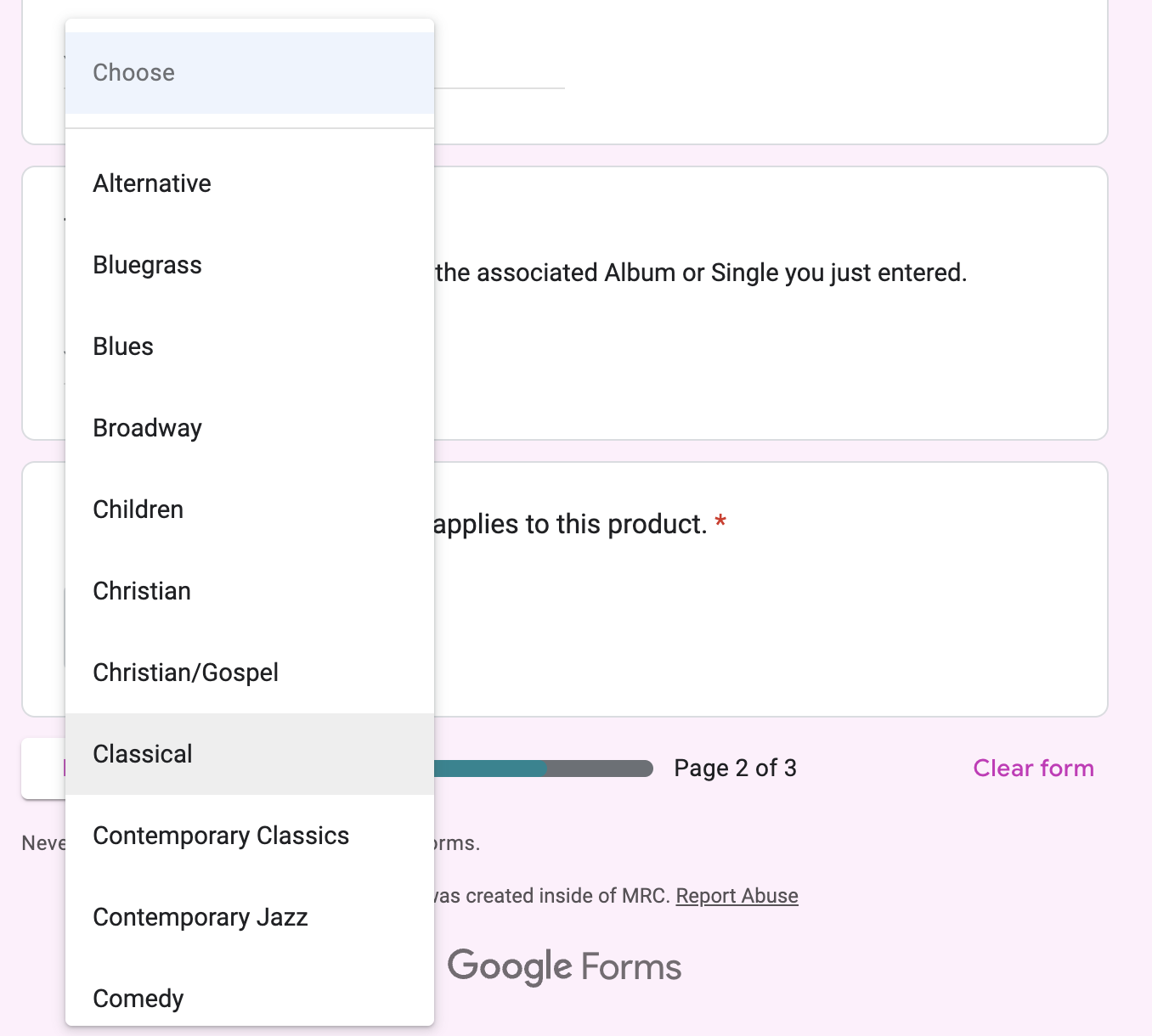Open the Report Abuse link
Viewport: 1152px width, 1036px height.
[737, 896]
